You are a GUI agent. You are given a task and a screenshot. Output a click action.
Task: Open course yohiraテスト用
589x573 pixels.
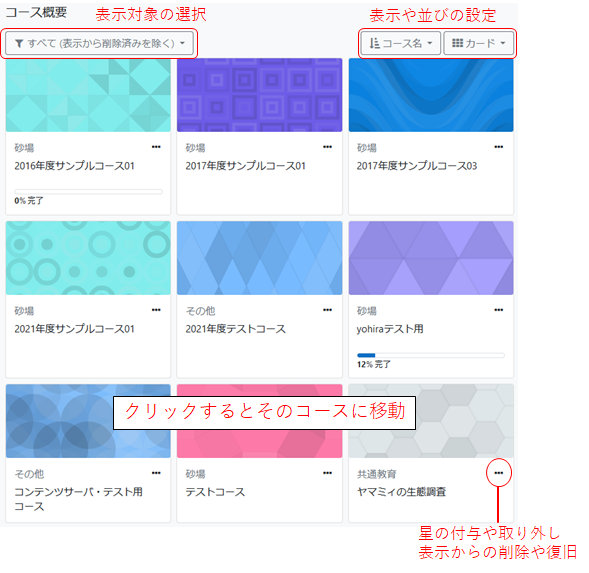coord(390,329)
